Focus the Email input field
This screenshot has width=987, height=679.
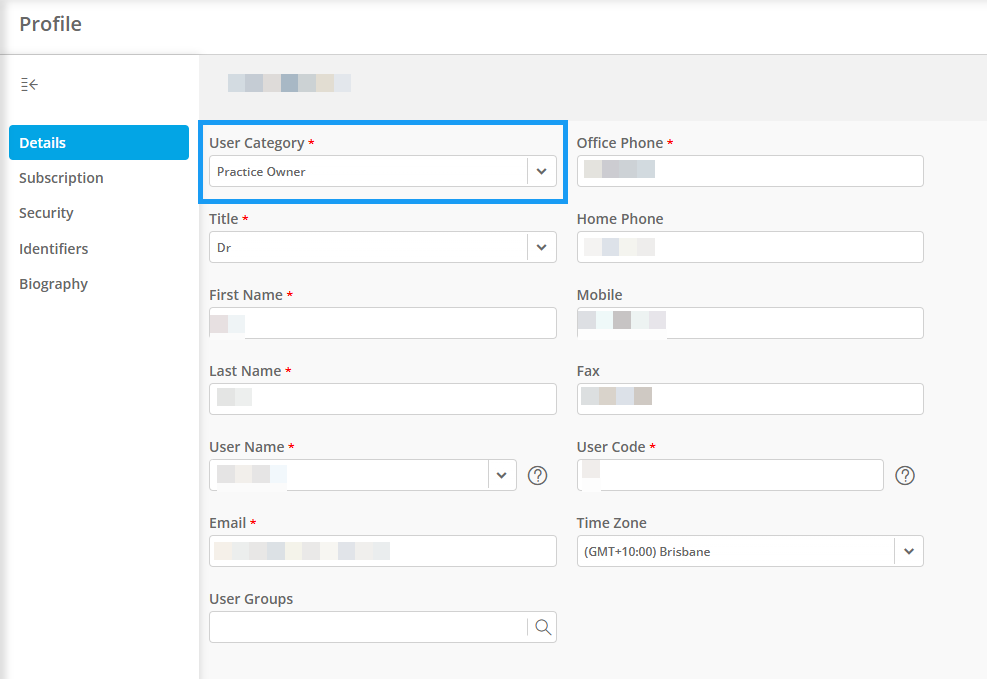(383, 551)
